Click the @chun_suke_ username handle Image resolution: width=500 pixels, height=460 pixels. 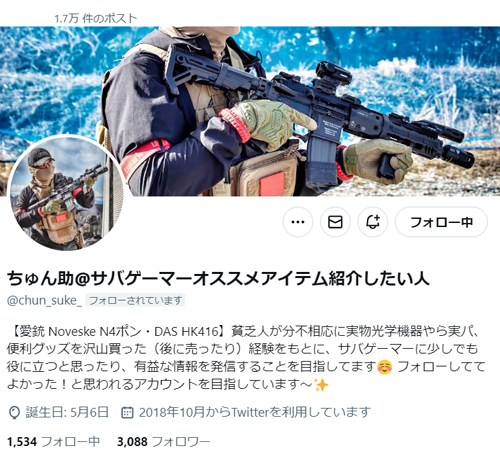[x=44, y=300]
